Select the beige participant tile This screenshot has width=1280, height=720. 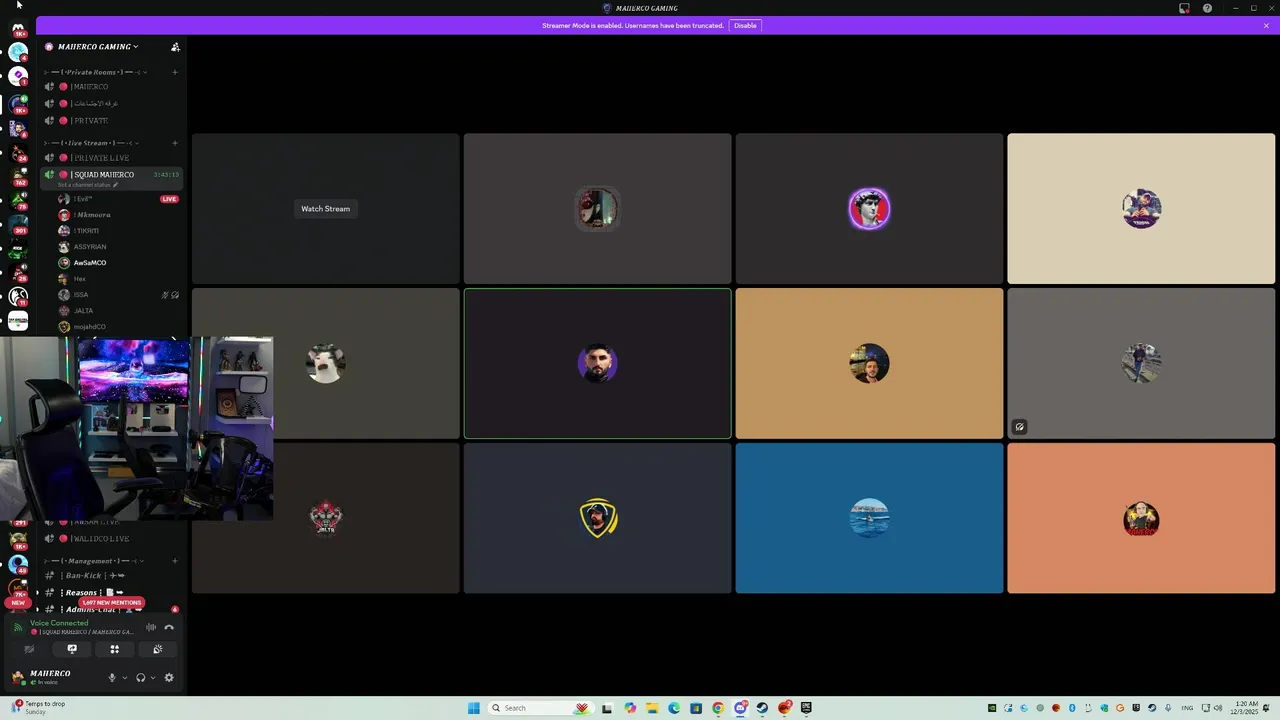(x=1141, y=209)
